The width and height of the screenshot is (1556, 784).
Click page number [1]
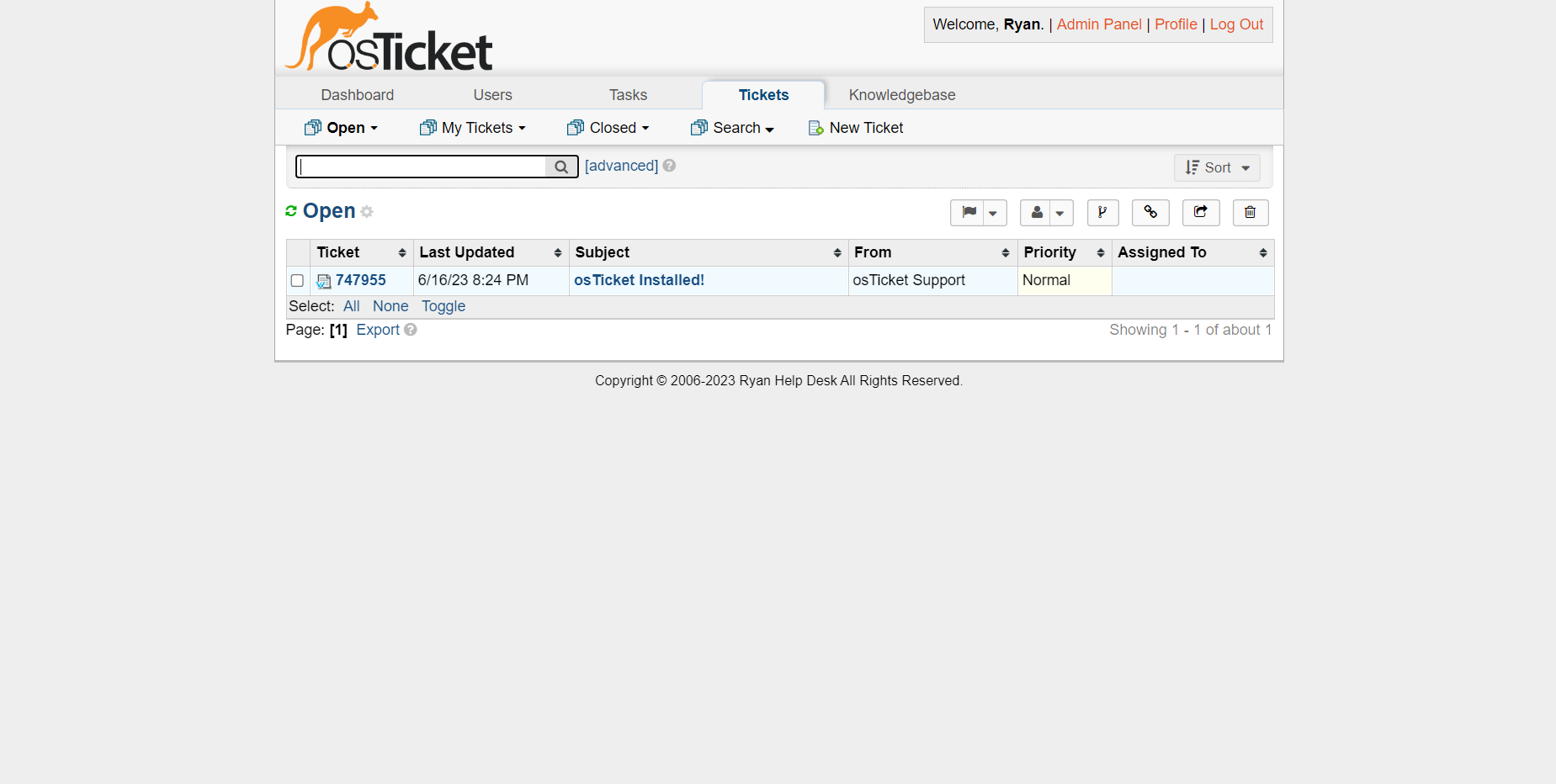(338, 330)
